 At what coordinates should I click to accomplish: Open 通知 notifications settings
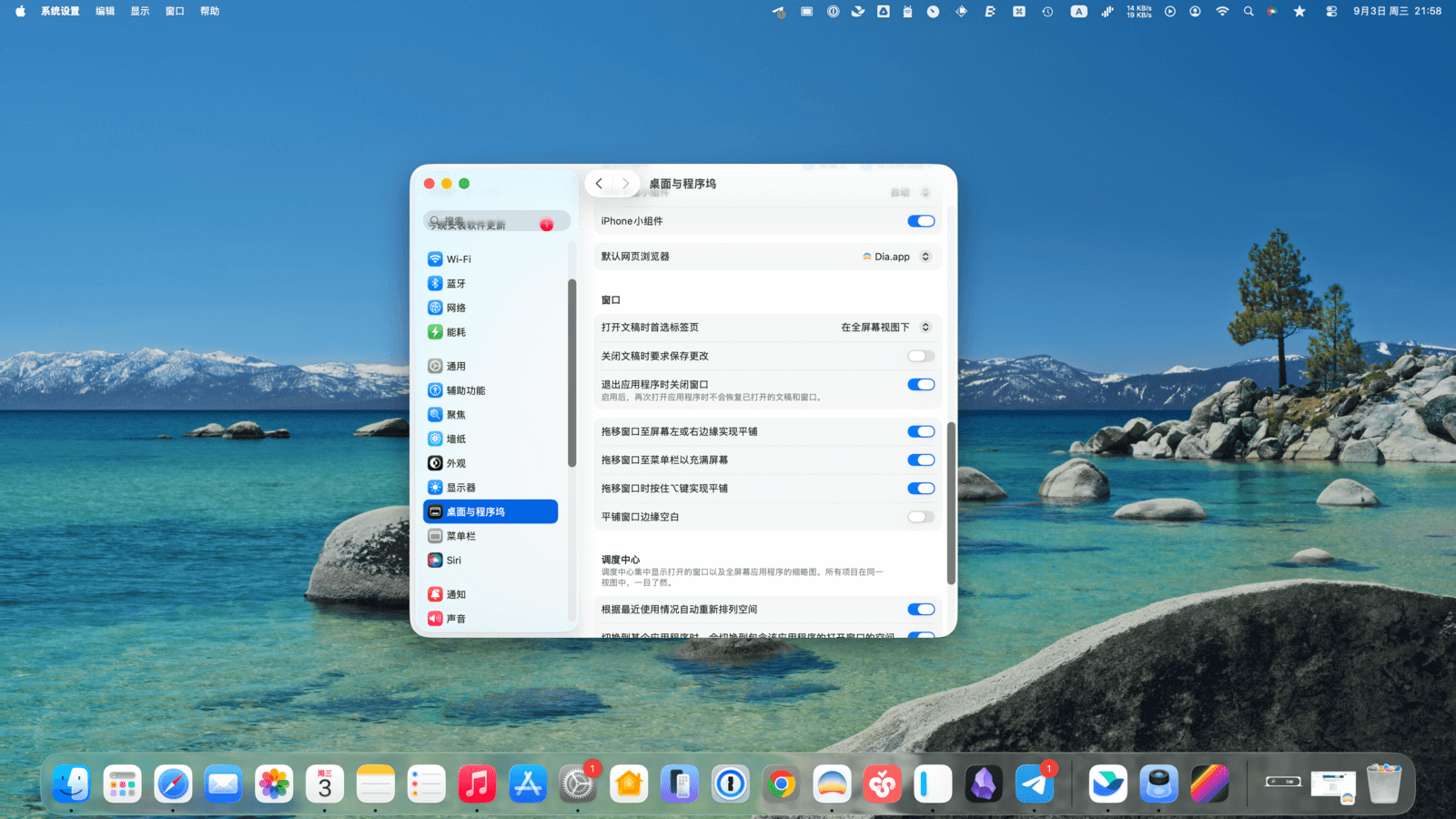(456, 594)
